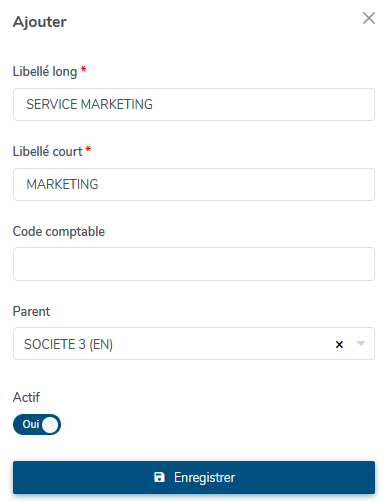The image size is (386, 502).
Task: Click the floppy disk save icon
Action: (159, 477)
